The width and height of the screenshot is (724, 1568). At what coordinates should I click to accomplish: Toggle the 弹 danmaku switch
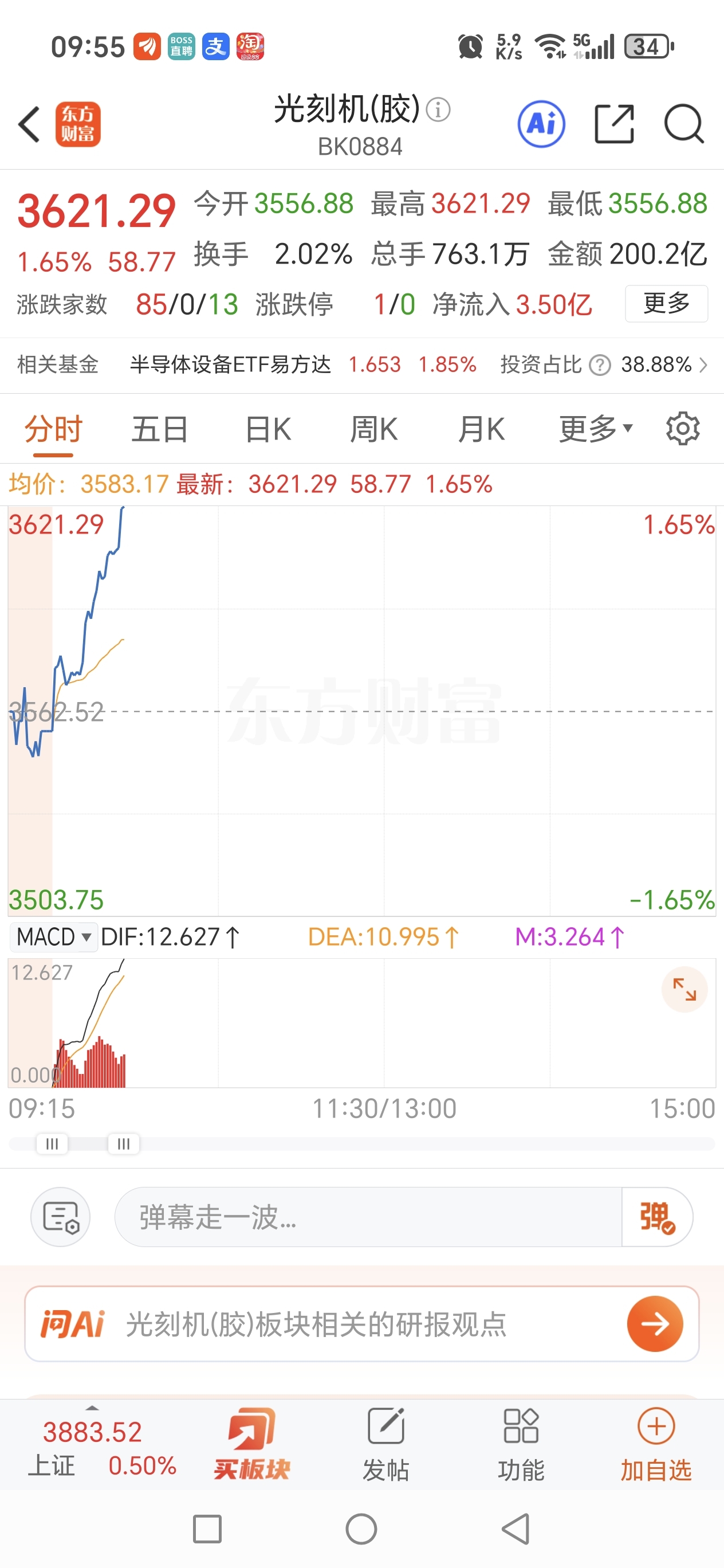[x=656, y=1217]
